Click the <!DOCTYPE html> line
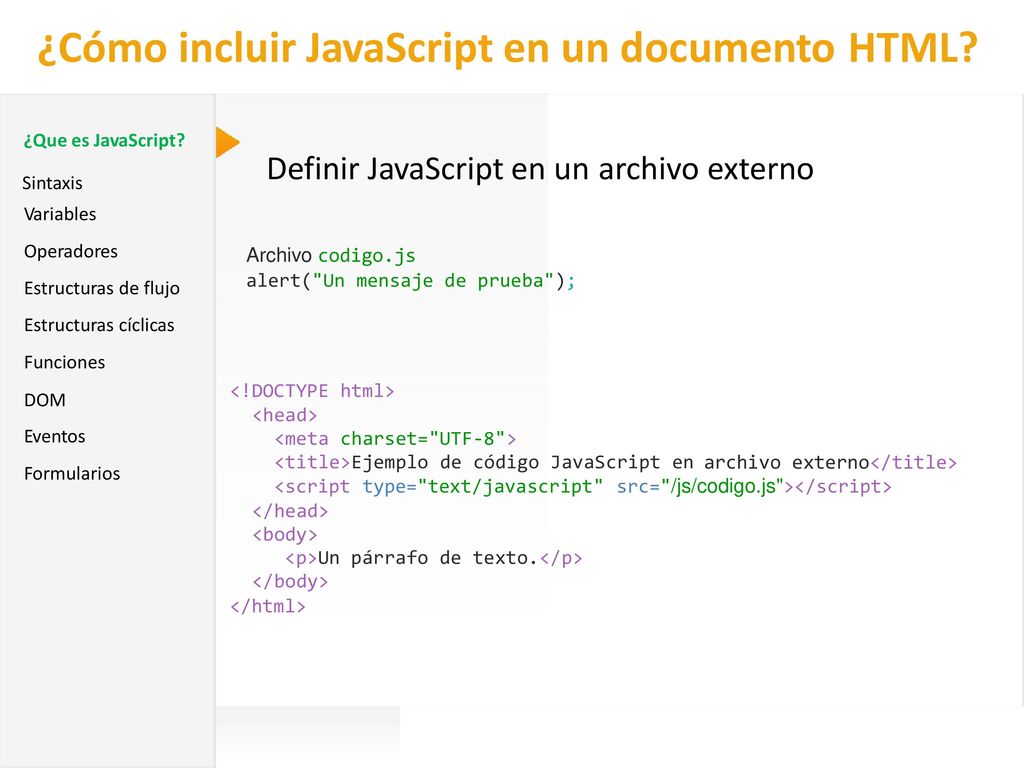The height and width of the screenshot is (768, 1024). (312, 391)
